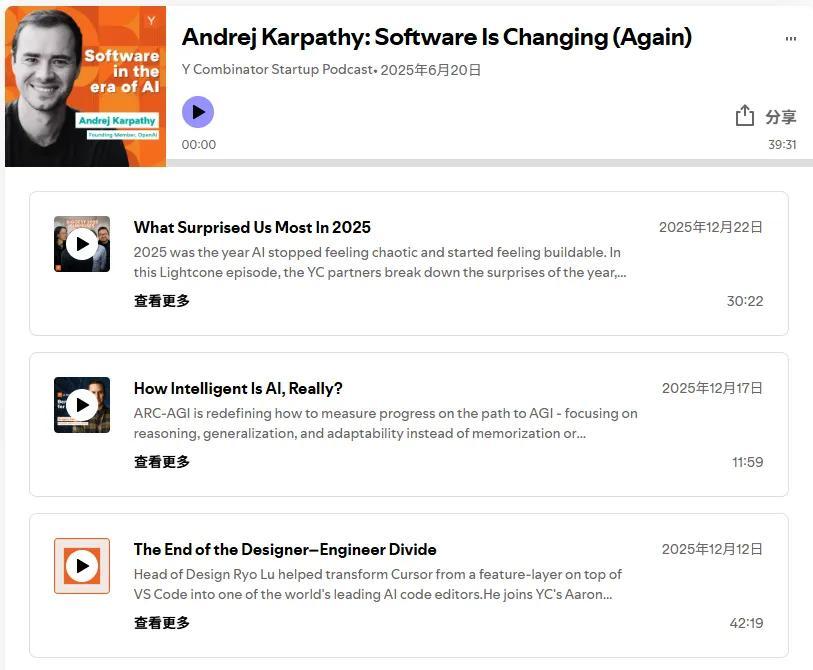The image size is (813, 670).
Task: Open 'The End of the Designer–Engineer Divide' title
Action: (285, 549)
